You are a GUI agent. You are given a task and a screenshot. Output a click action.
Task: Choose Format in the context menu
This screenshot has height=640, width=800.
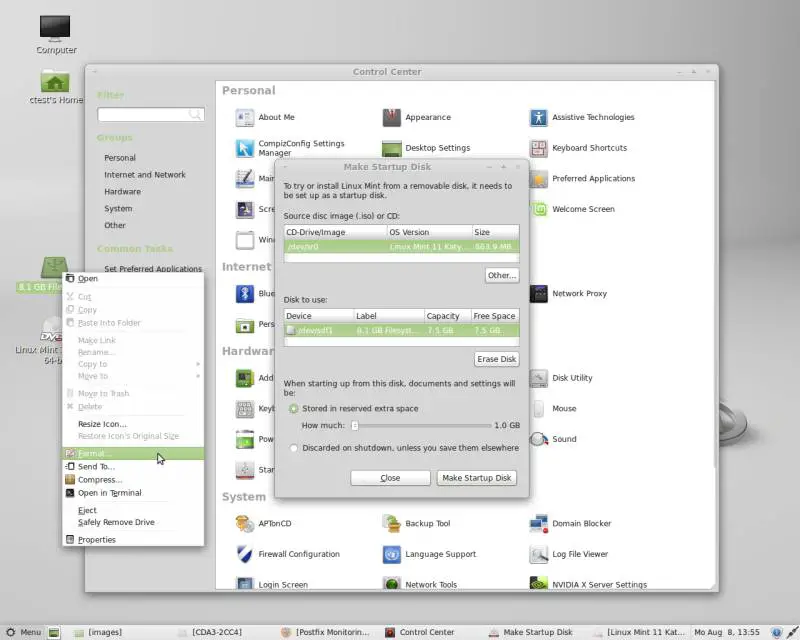(133, 453)
